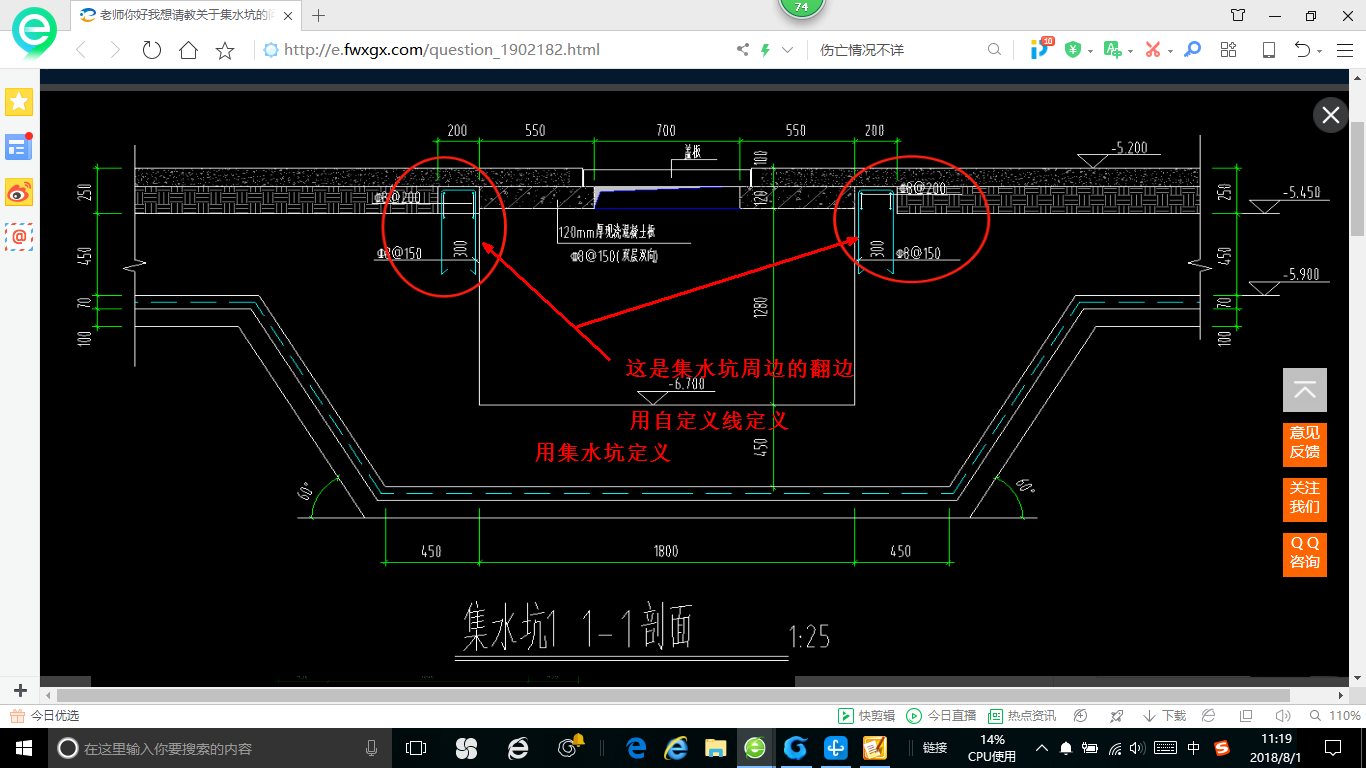Open the browser main menu (hamburger)
Image resolution: width=1366 pixels, height=768 pixels.
tap(1345, 50)
